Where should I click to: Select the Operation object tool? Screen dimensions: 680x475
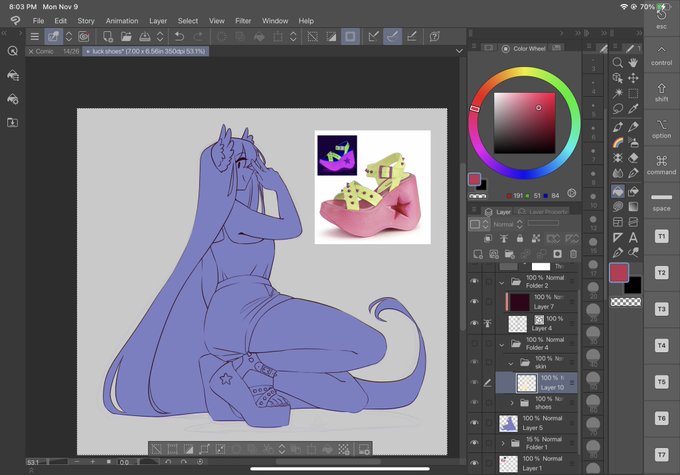(x=618, y=78)
